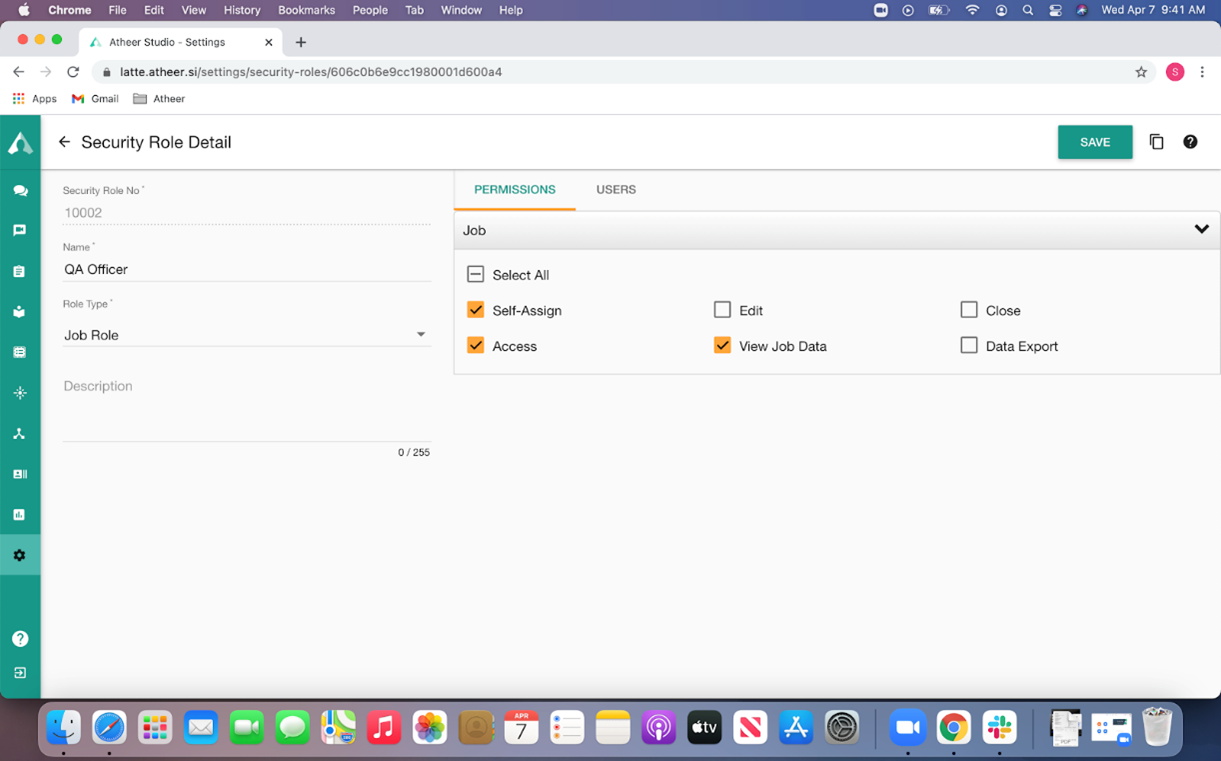Open the Chrome menu in menu bar

(69, 10)
